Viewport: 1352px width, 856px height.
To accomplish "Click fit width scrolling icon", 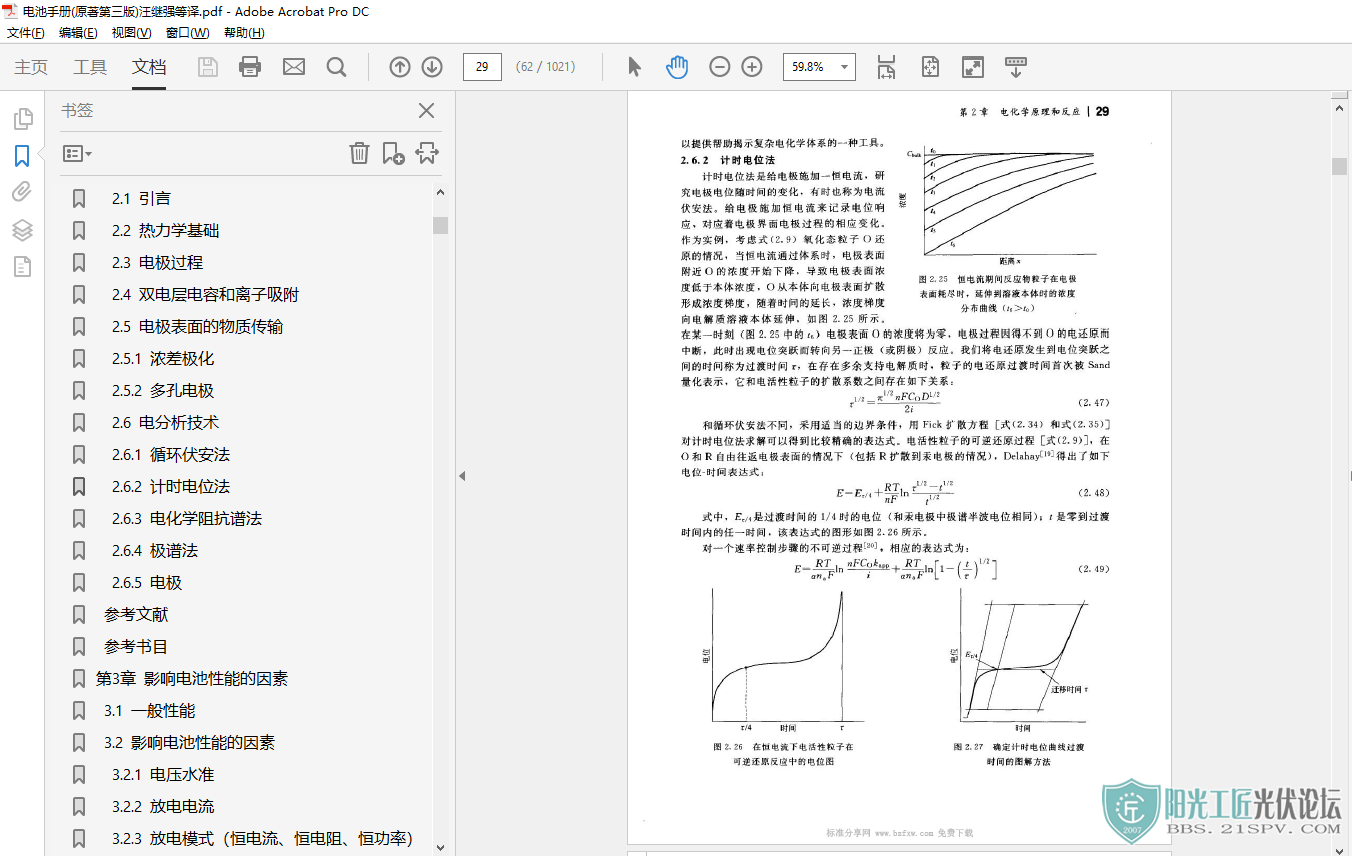I will click(887, 67).
